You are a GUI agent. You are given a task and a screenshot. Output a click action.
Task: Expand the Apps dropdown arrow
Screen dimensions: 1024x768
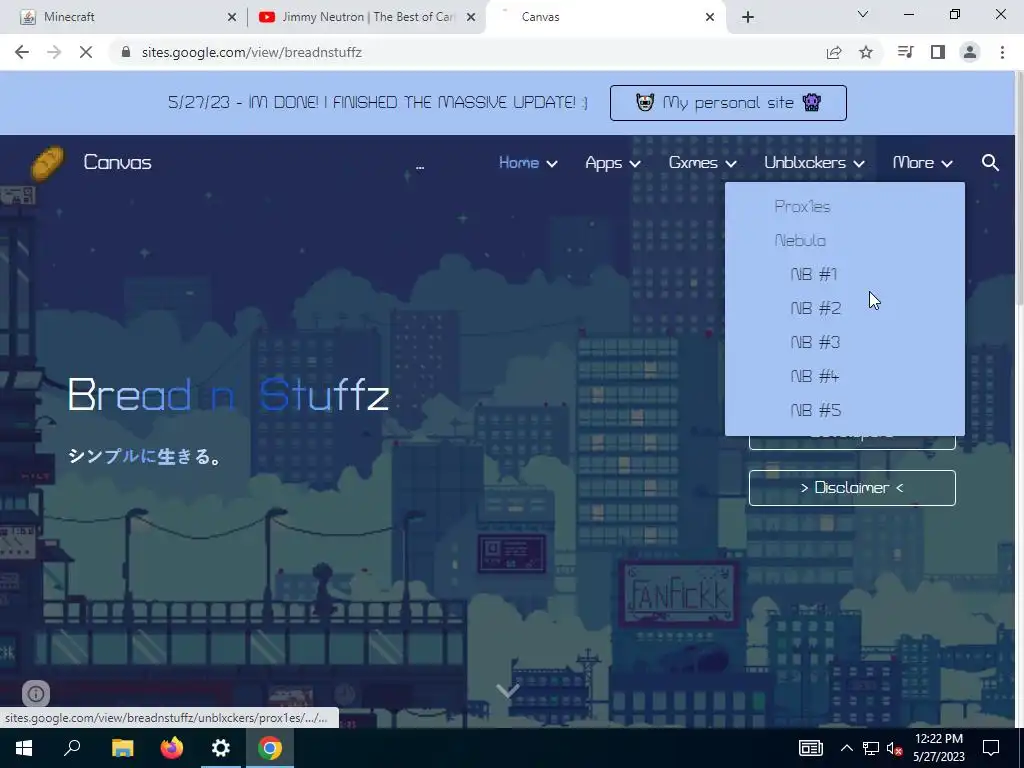635,164
